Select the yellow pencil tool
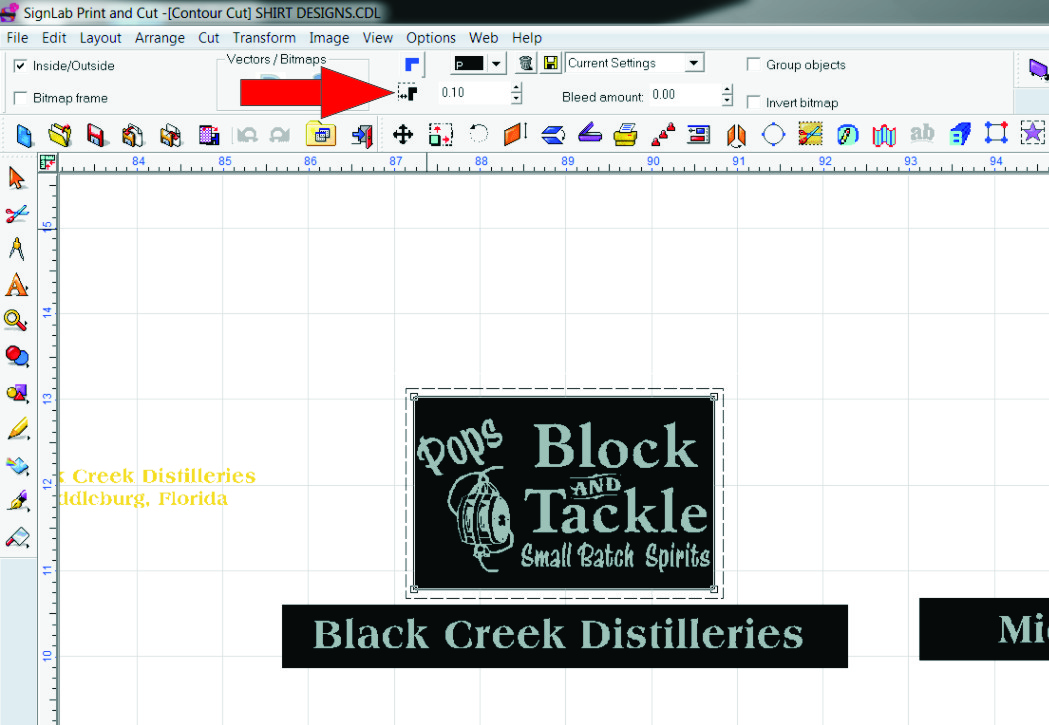This screenshot has height=725, width=1049. (17, 429)
